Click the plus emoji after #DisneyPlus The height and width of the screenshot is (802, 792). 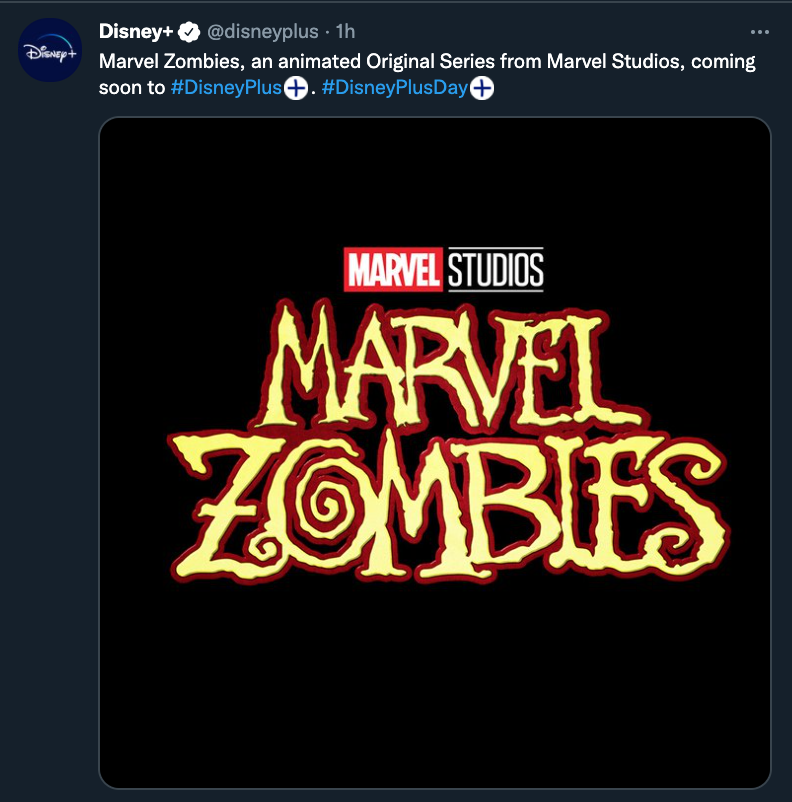tap(296, 89)
